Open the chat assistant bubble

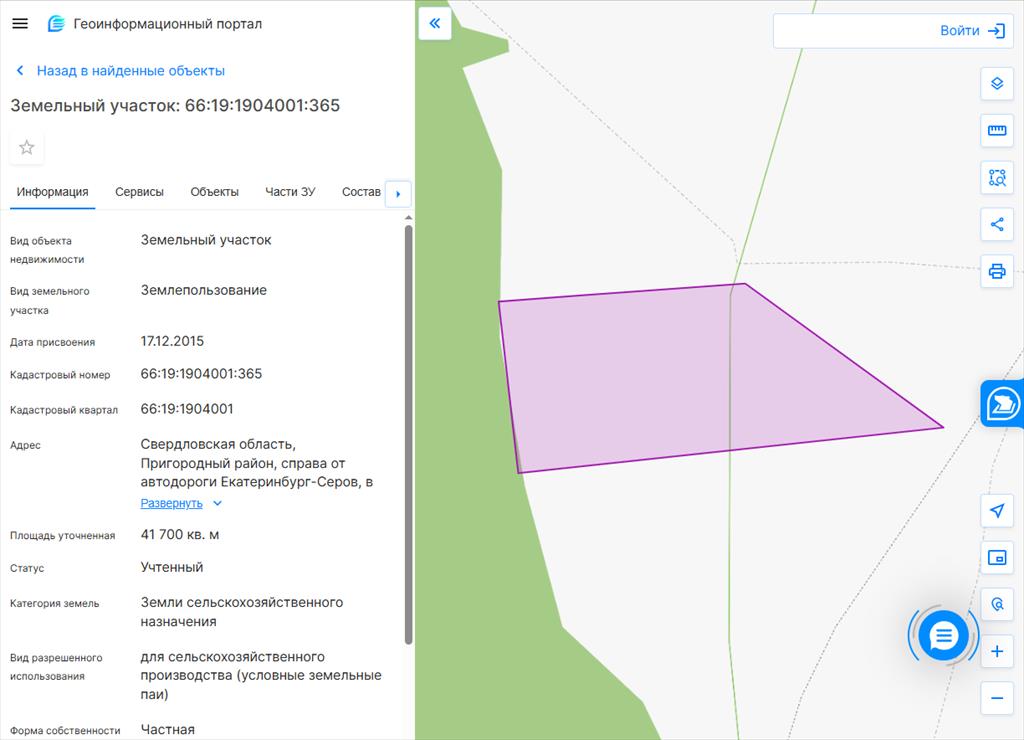click(x=943, y=635)
